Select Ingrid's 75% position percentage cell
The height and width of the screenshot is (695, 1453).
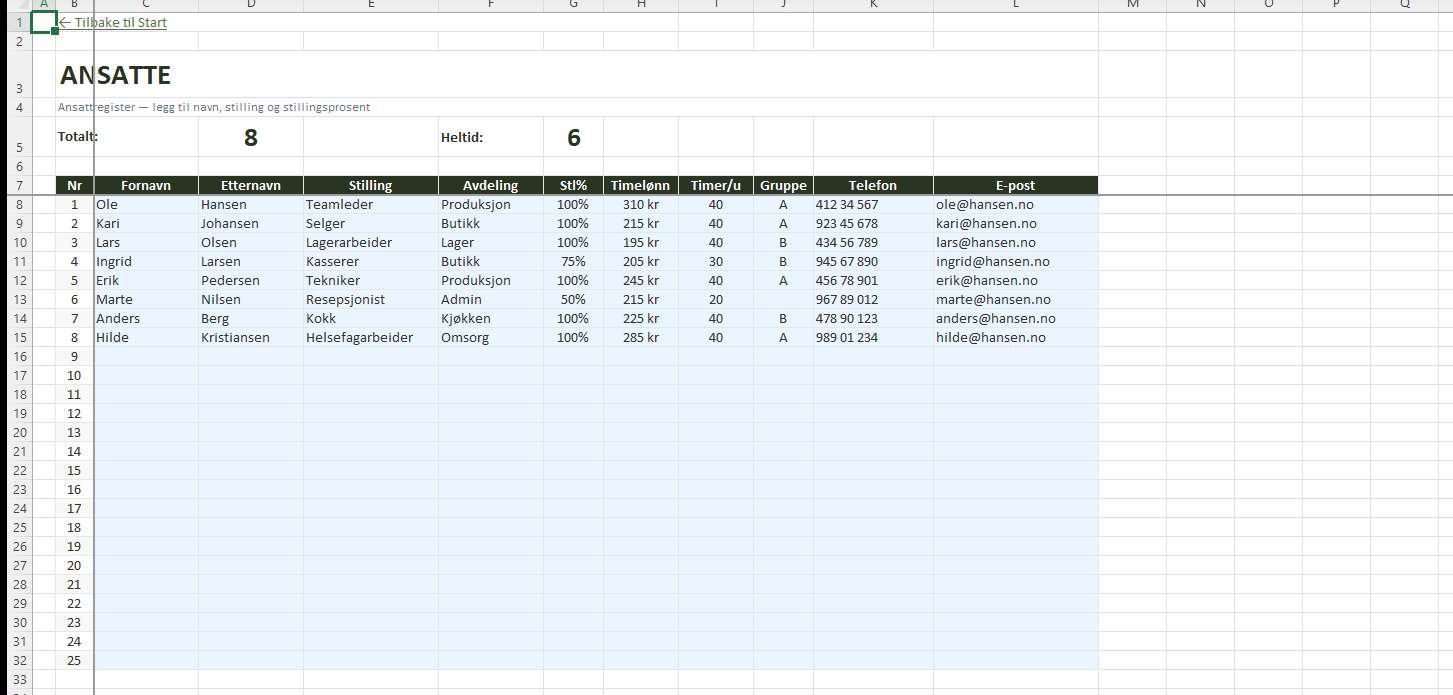[573, 261]
